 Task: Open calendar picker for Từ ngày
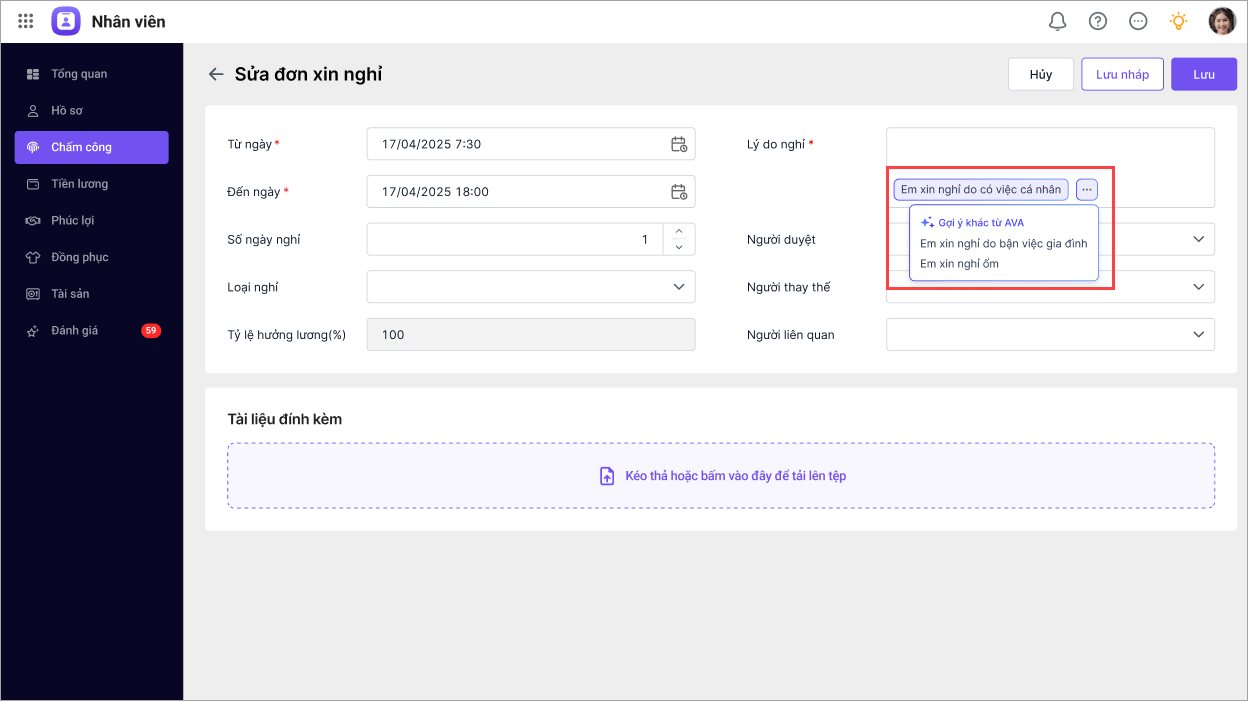679,144
